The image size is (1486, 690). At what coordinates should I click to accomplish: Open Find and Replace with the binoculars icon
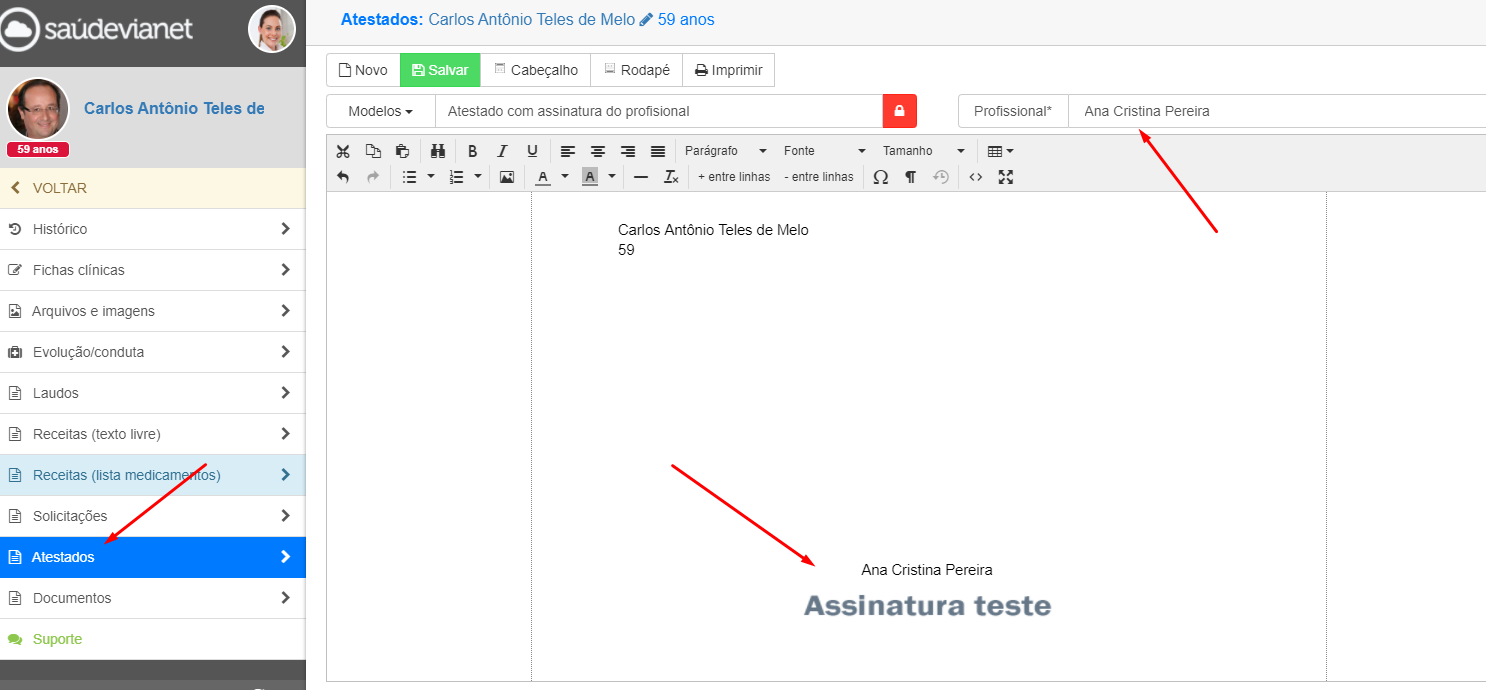(x=437, y=150)
